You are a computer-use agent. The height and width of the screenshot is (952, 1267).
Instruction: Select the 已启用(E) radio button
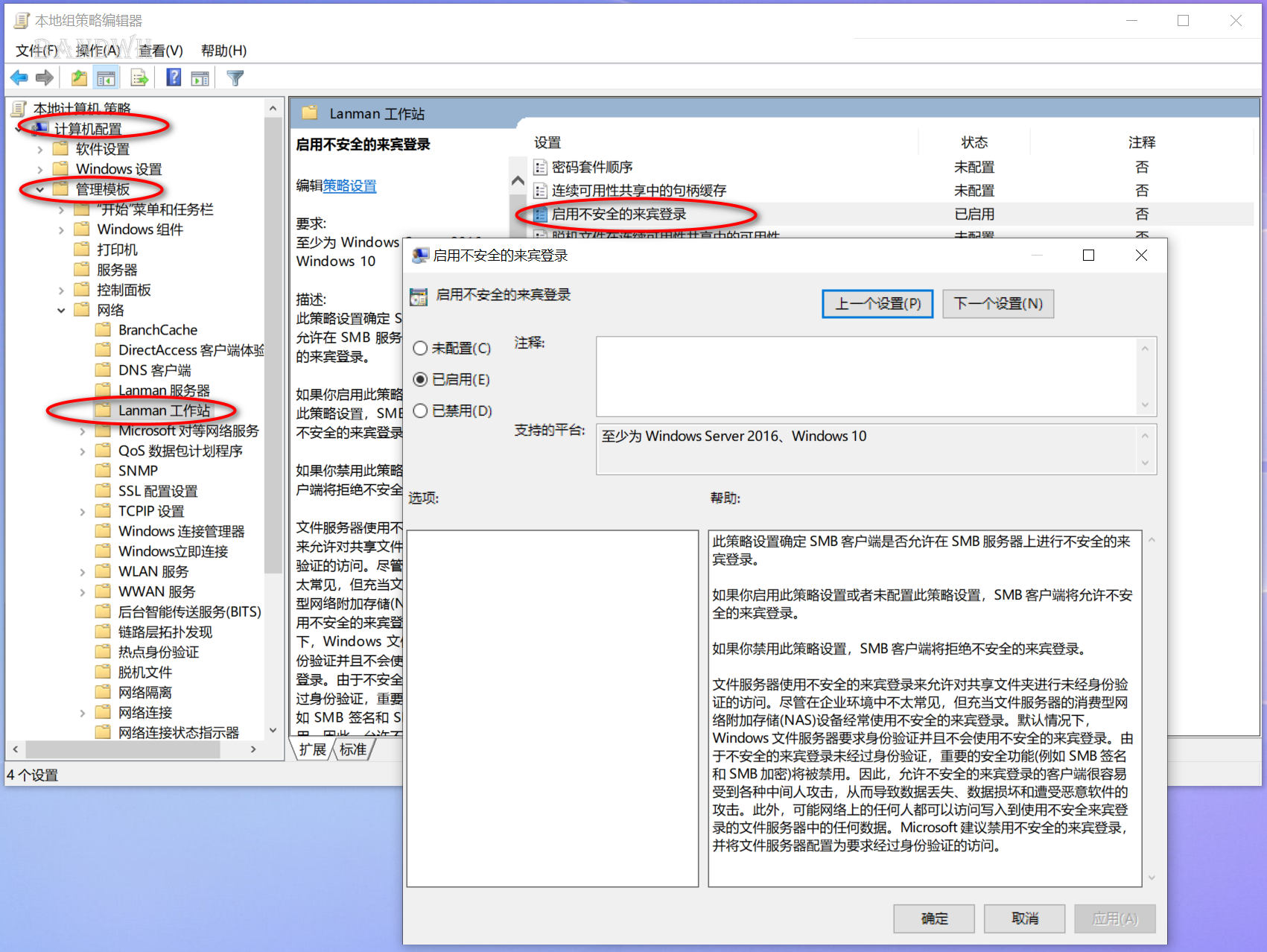420,379
